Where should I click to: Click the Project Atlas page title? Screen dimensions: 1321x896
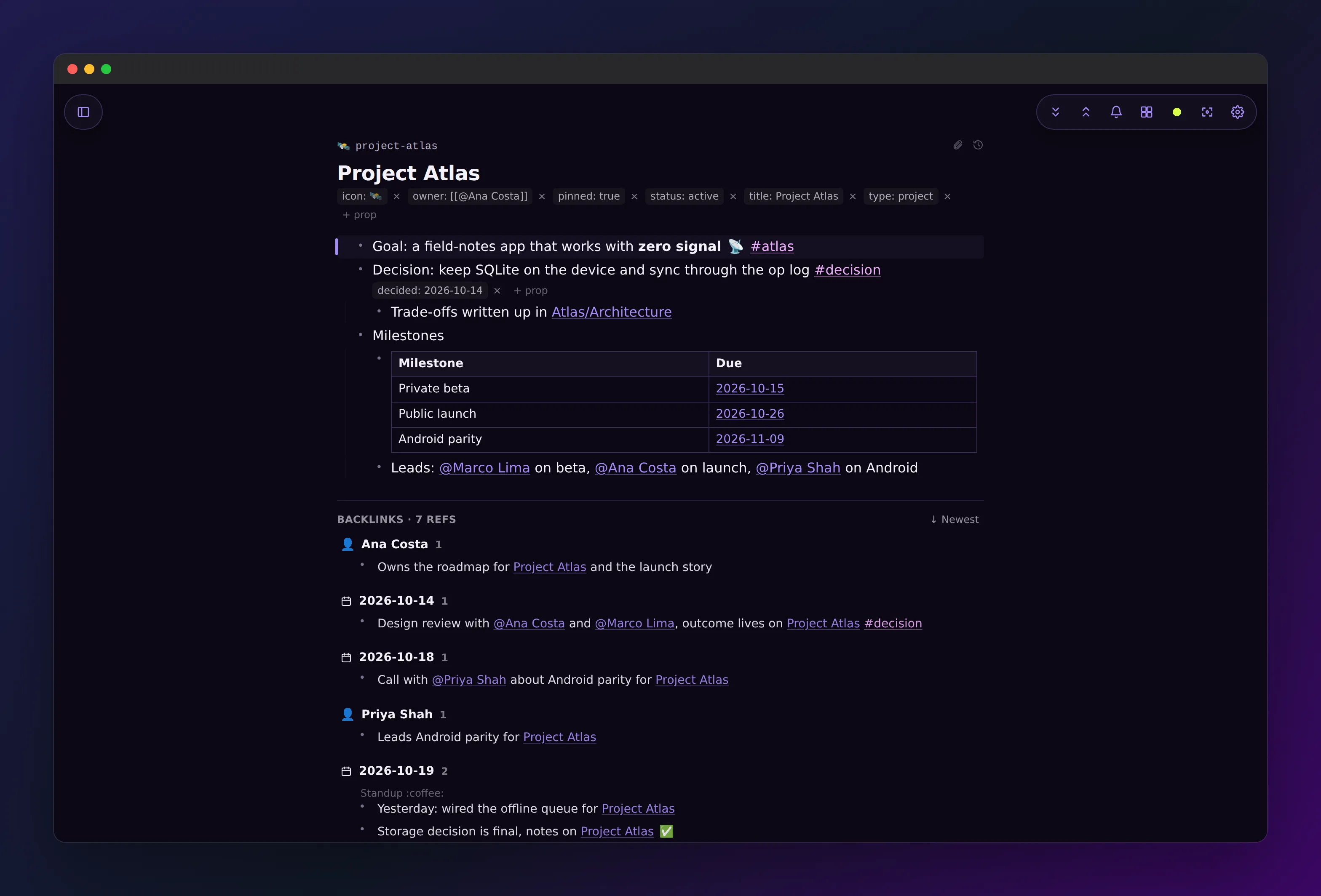click(x=408, y=173)
